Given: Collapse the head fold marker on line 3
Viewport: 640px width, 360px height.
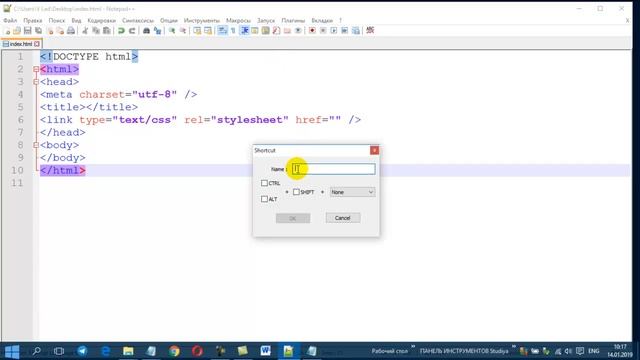Looking at the screenshot, I should [36, 82].
